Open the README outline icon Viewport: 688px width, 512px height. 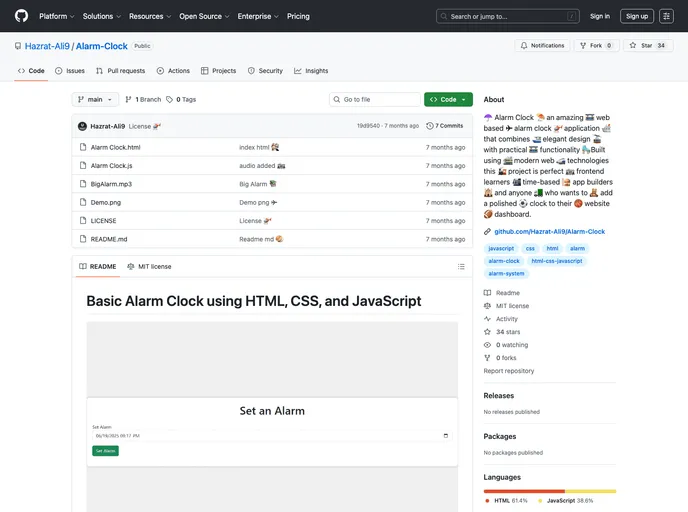(x=461, y=267)
